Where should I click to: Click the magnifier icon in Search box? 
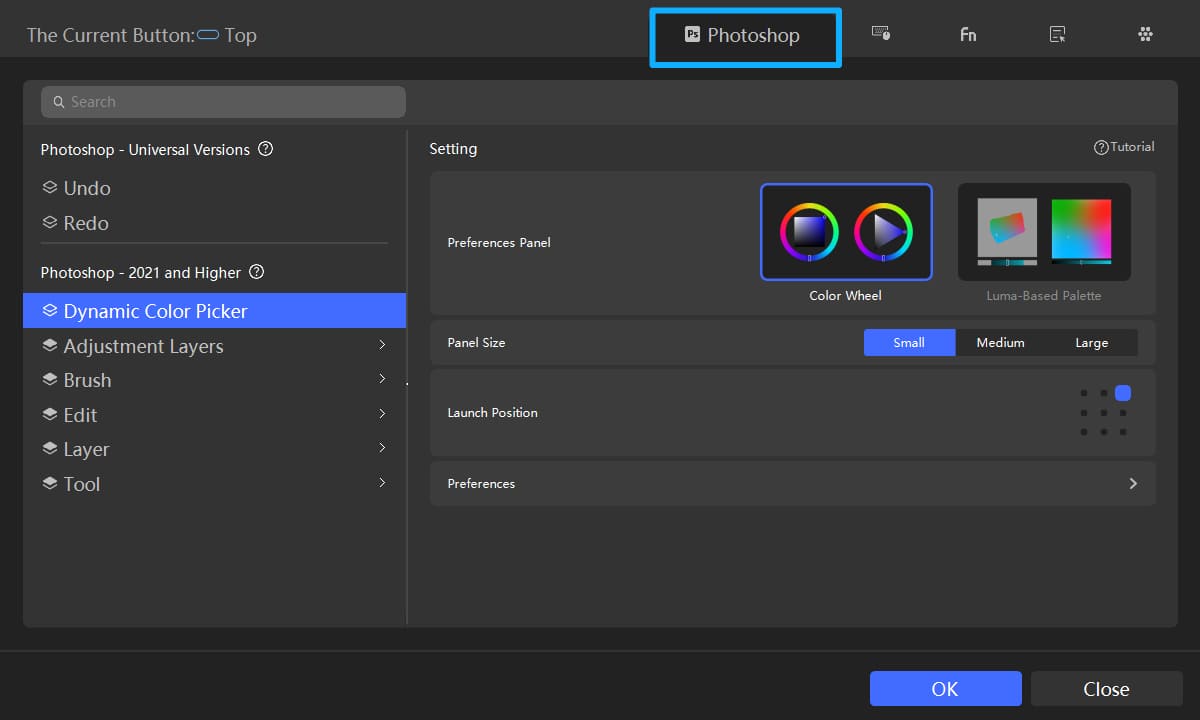[59, 102]
